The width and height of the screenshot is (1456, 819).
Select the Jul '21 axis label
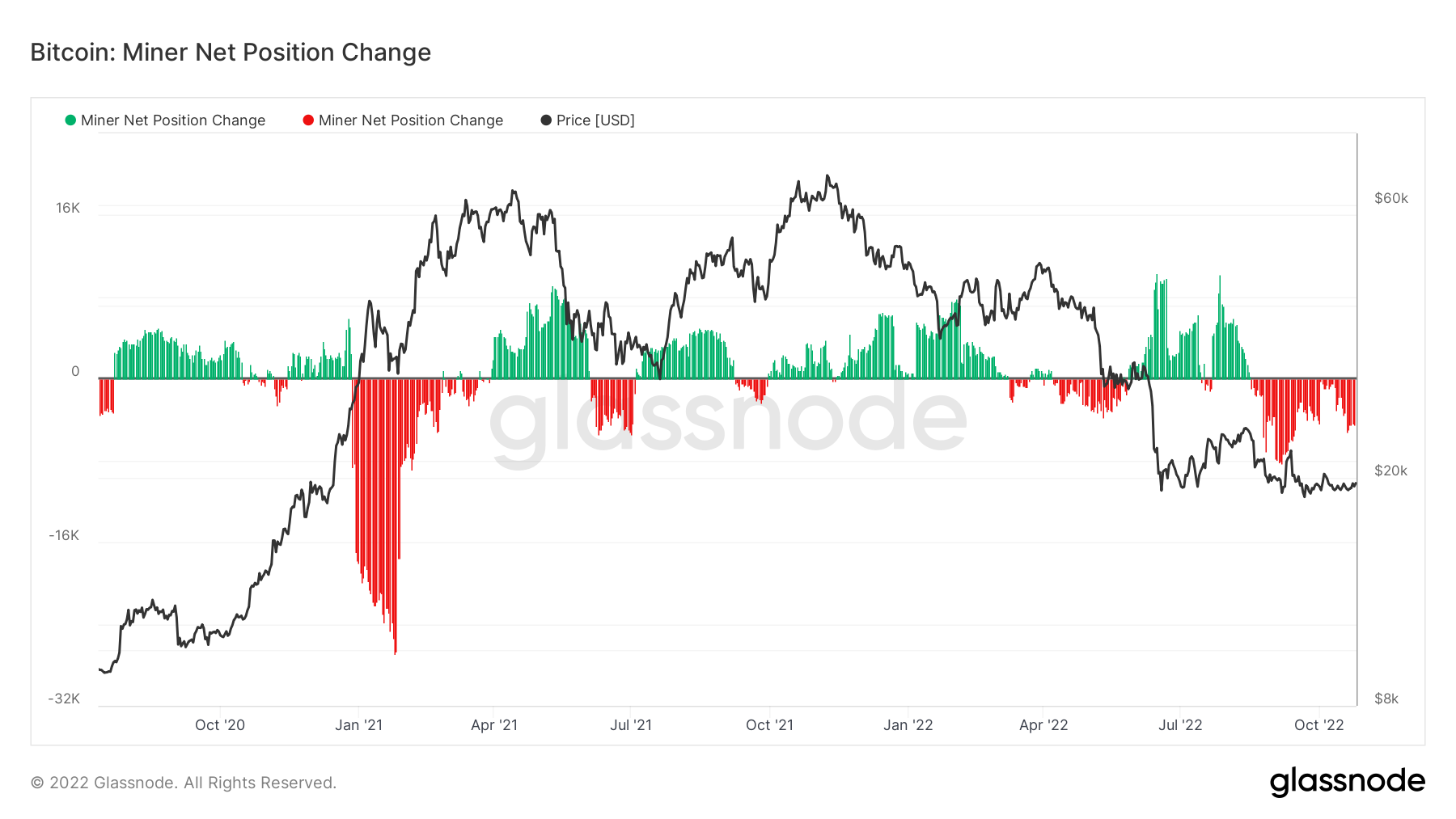[x=631, y=725]
